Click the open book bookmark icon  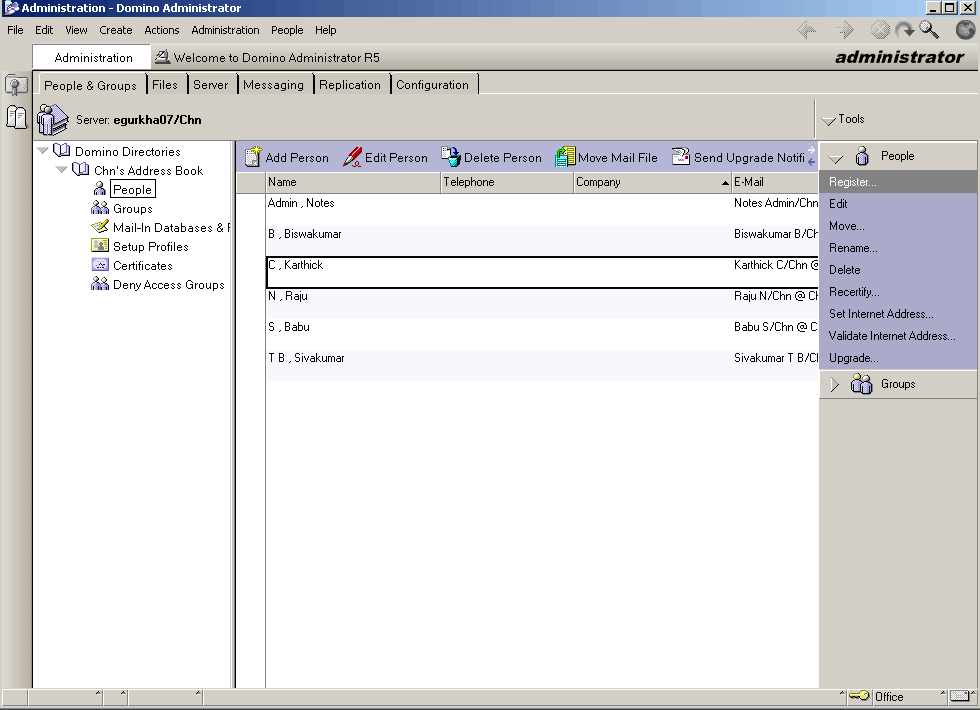16,117
